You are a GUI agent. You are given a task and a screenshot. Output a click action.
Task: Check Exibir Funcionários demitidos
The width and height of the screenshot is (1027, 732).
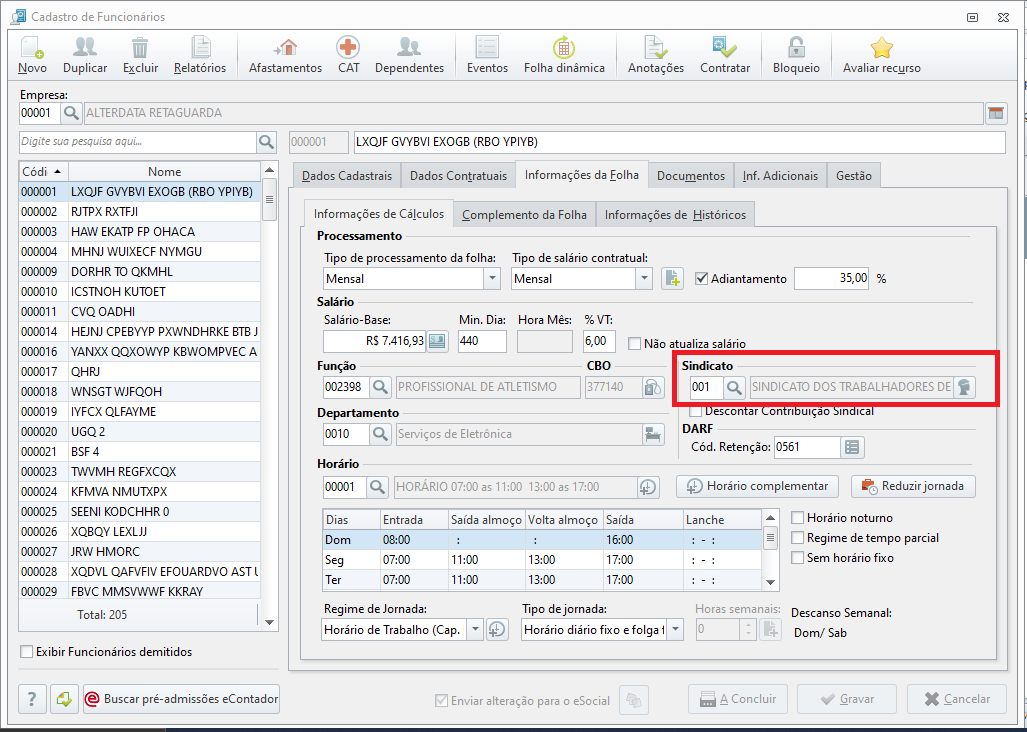(x=27, y=652)
